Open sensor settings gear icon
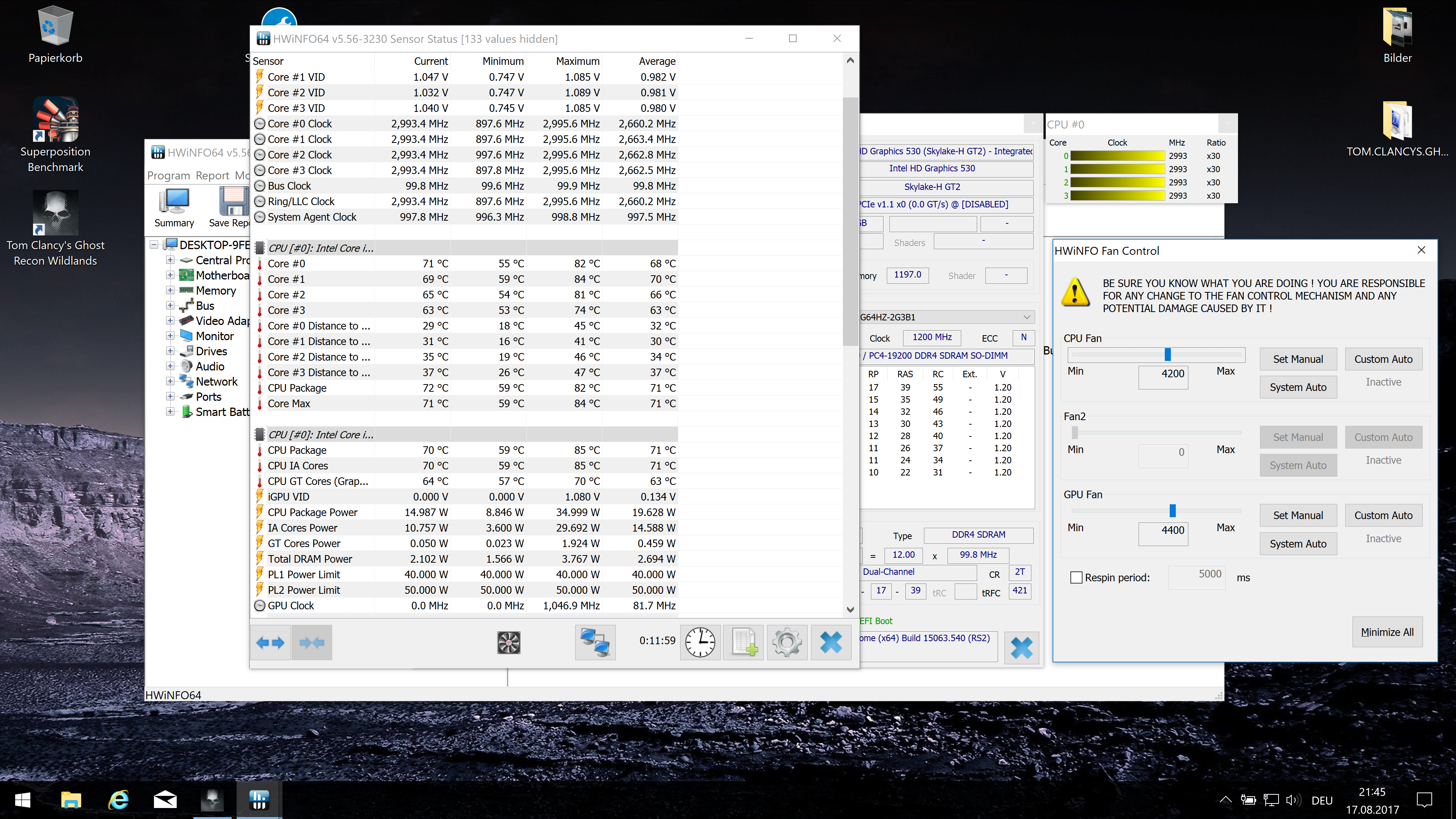 (787, 642)
